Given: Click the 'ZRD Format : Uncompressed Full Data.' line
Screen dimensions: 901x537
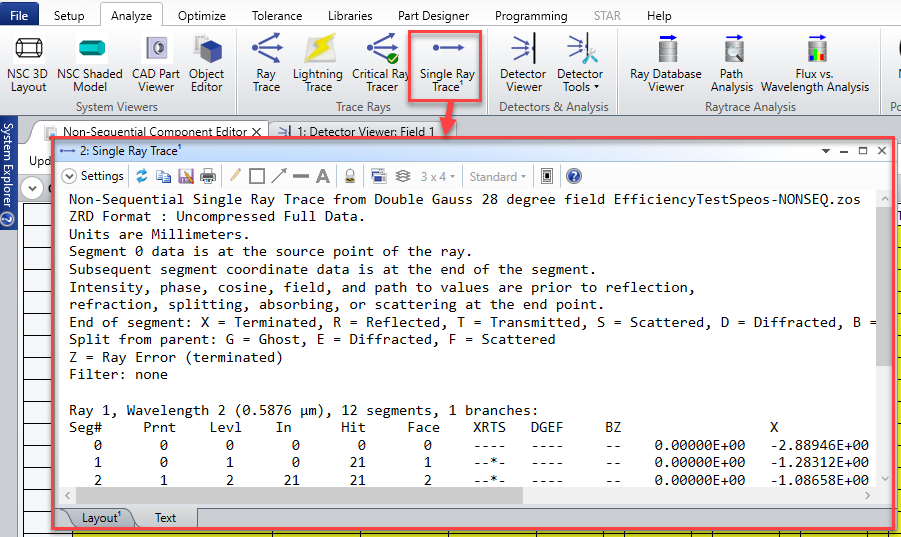Looking at the screenshot, I should click(x=217, y=217).
